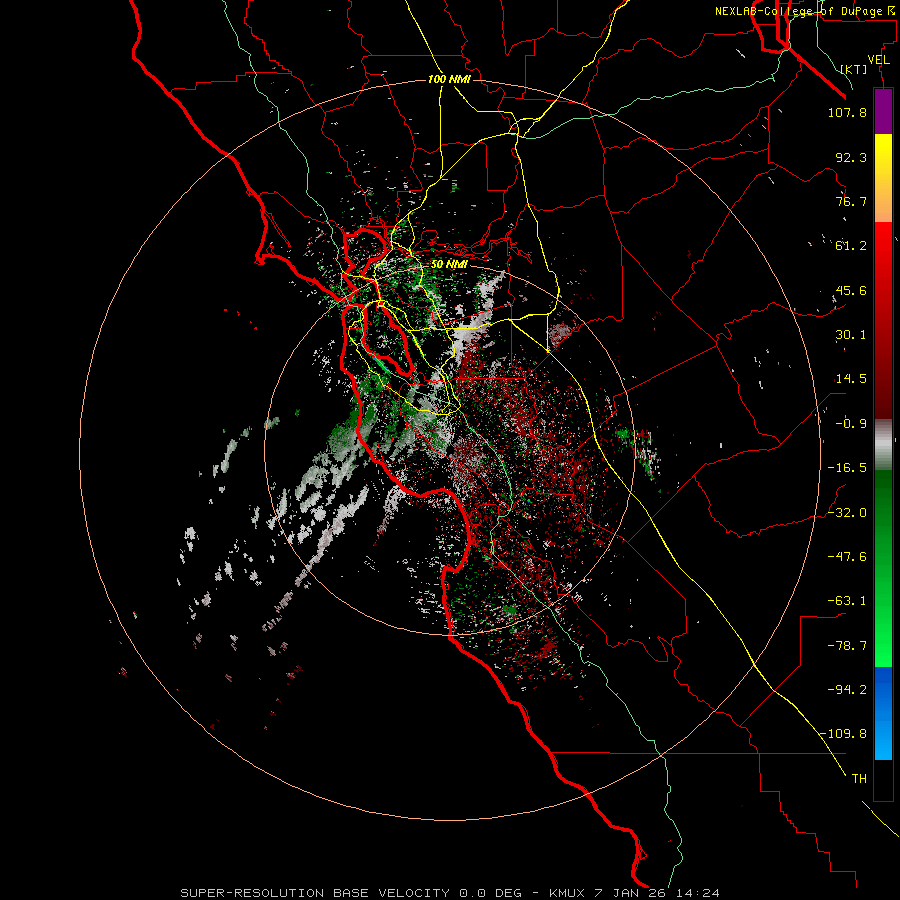Click the -94.2 legend value
The height and width of the screenshot is (900, 900).
point(847,689)
